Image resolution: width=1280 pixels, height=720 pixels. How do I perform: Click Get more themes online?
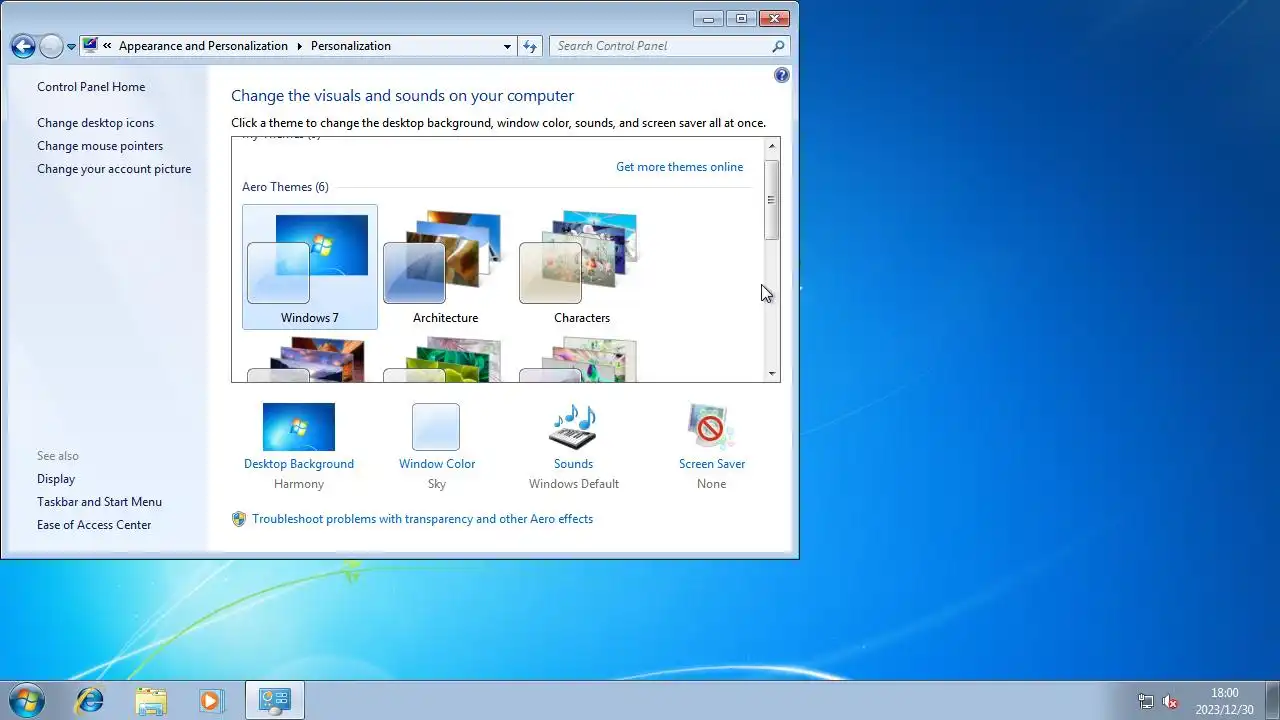click(x=679, y=167)
